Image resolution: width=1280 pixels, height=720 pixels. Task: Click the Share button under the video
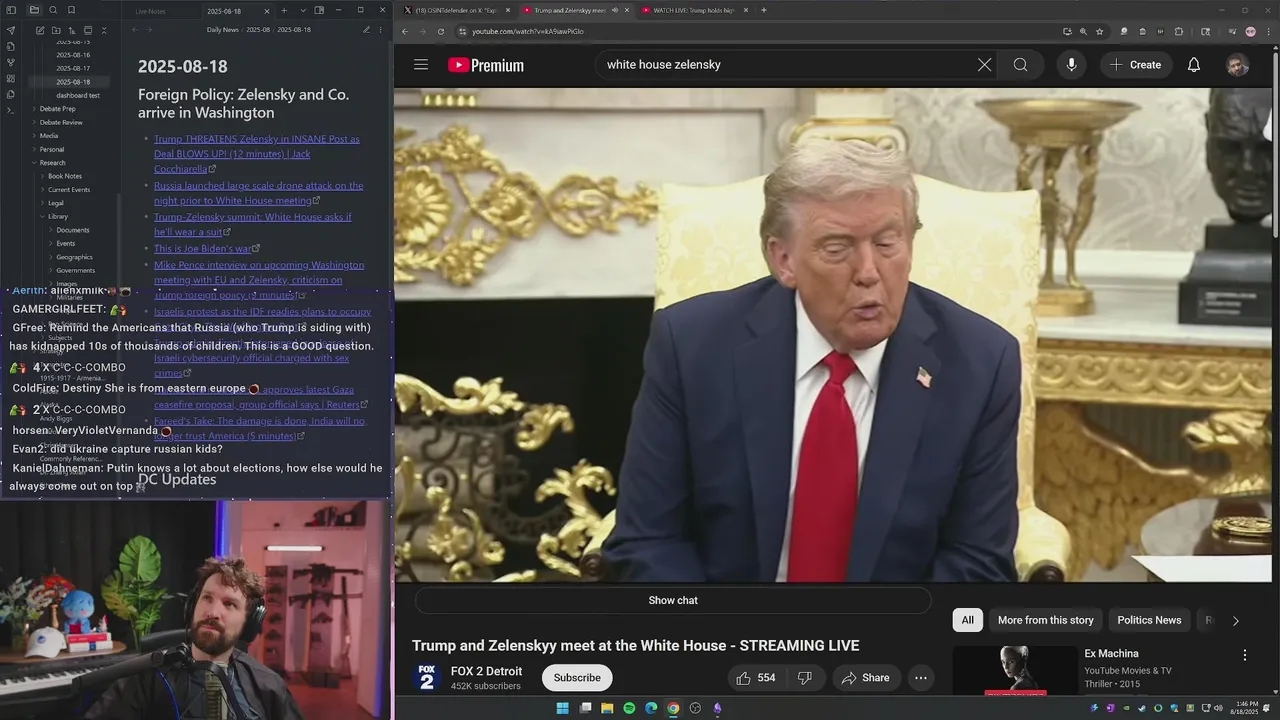865,678
